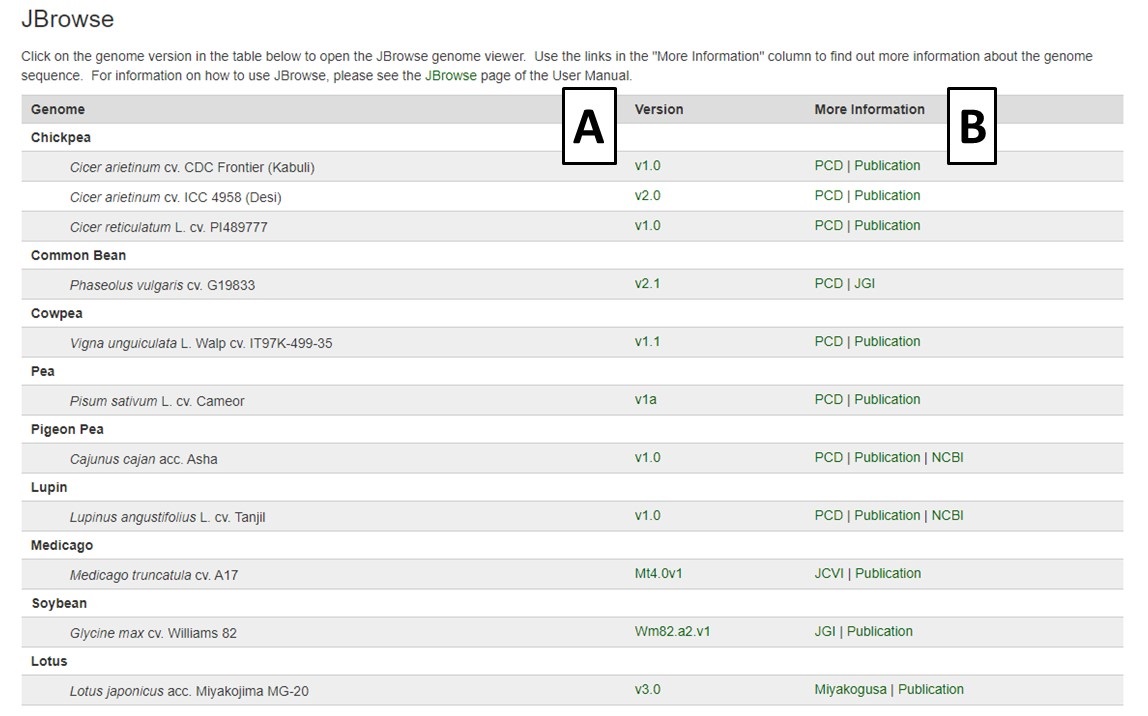Click Cicer arietinum cv. CDC Frontier (Kabuli) text
This screenshot has width=1148, height=716.
click(x=192, y=168)
